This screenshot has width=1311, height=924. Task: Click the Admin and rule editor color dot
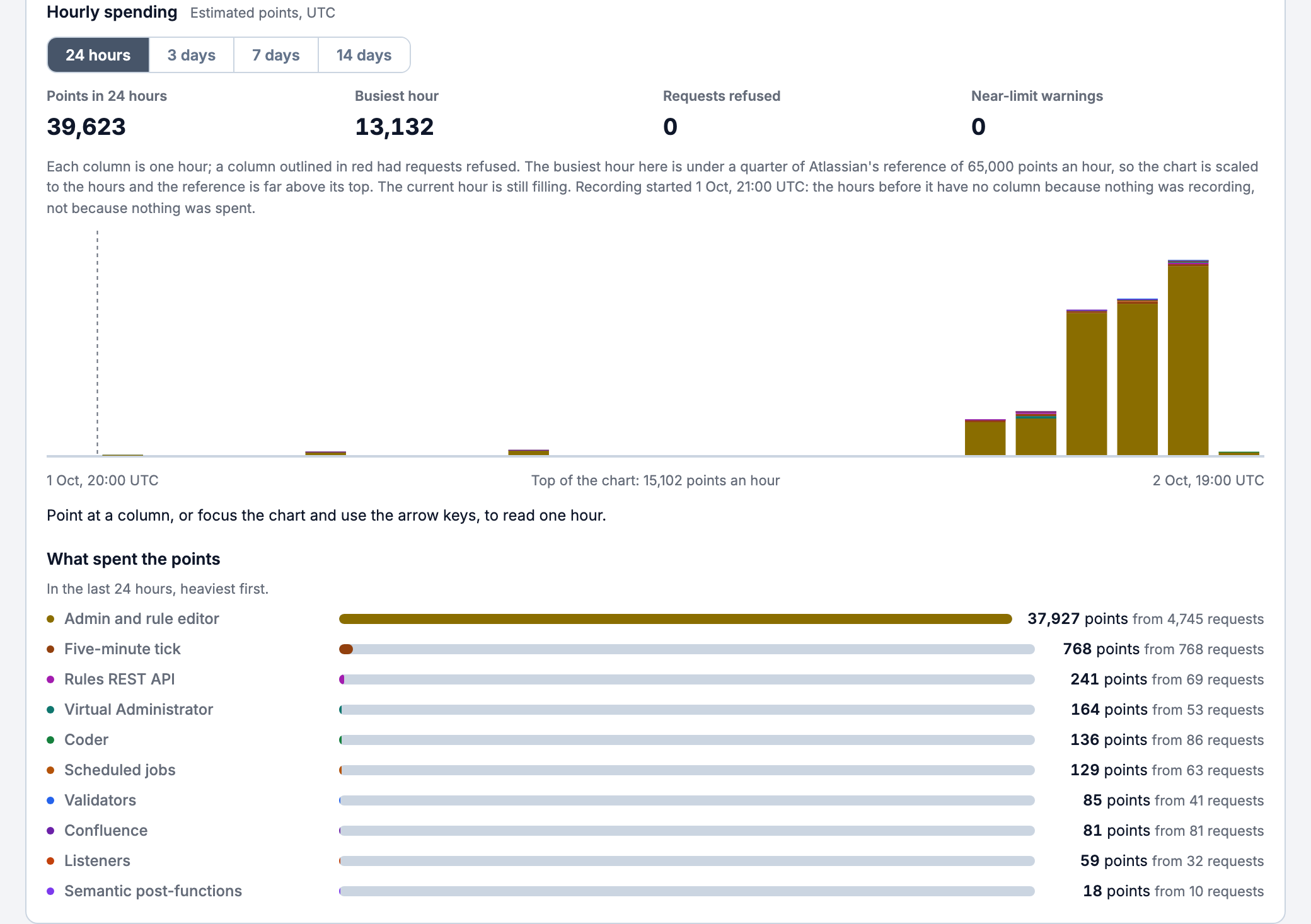tap(50, 619)
